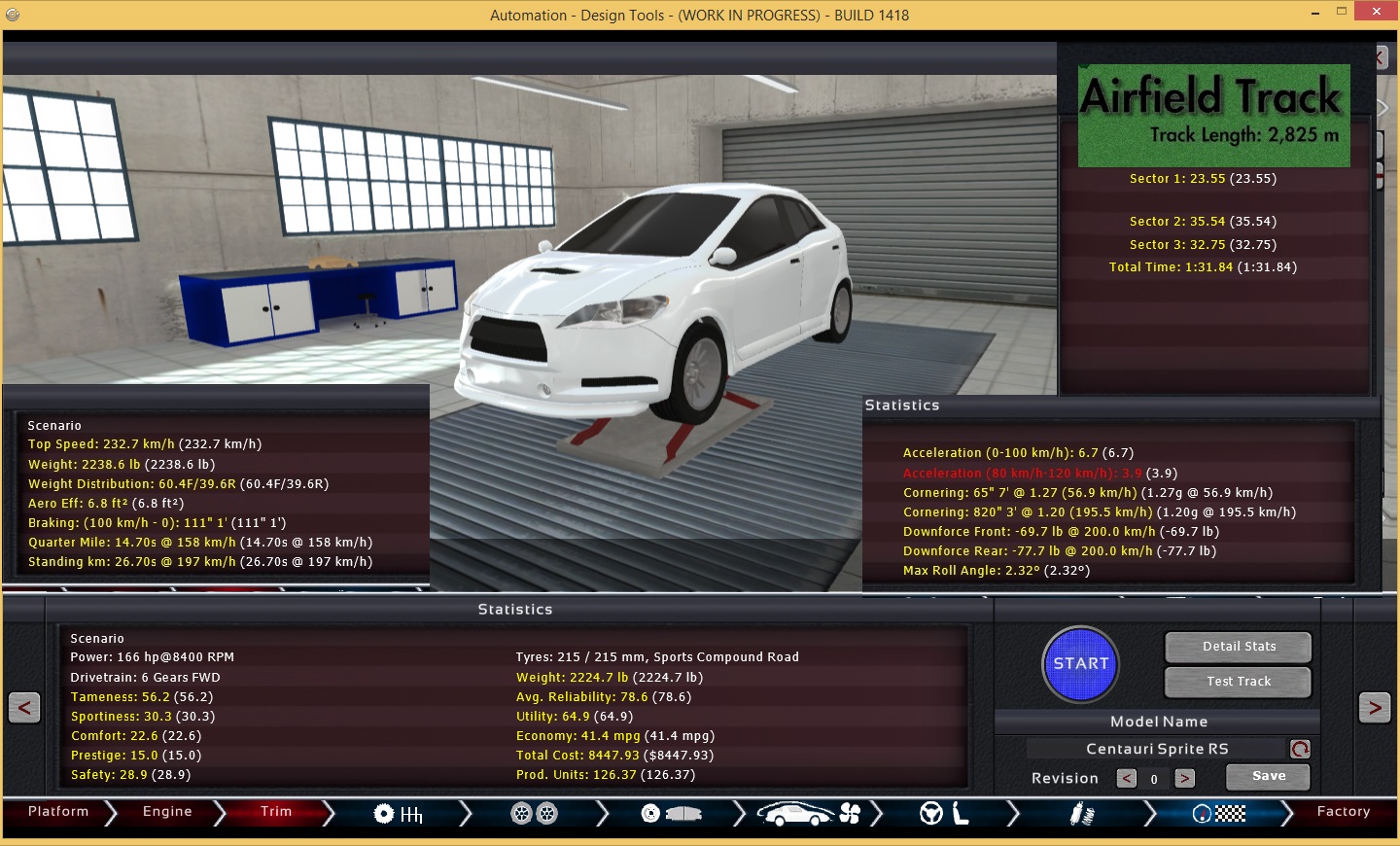Open the suspension springs tab icon
The image size is (1400, 846).
(1082, 814)
